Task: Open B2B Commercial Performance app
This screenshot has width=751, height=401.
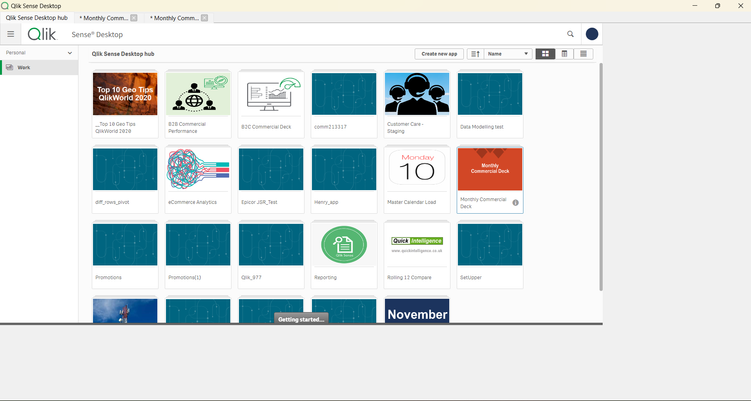Action: click(x=198, y=104)
